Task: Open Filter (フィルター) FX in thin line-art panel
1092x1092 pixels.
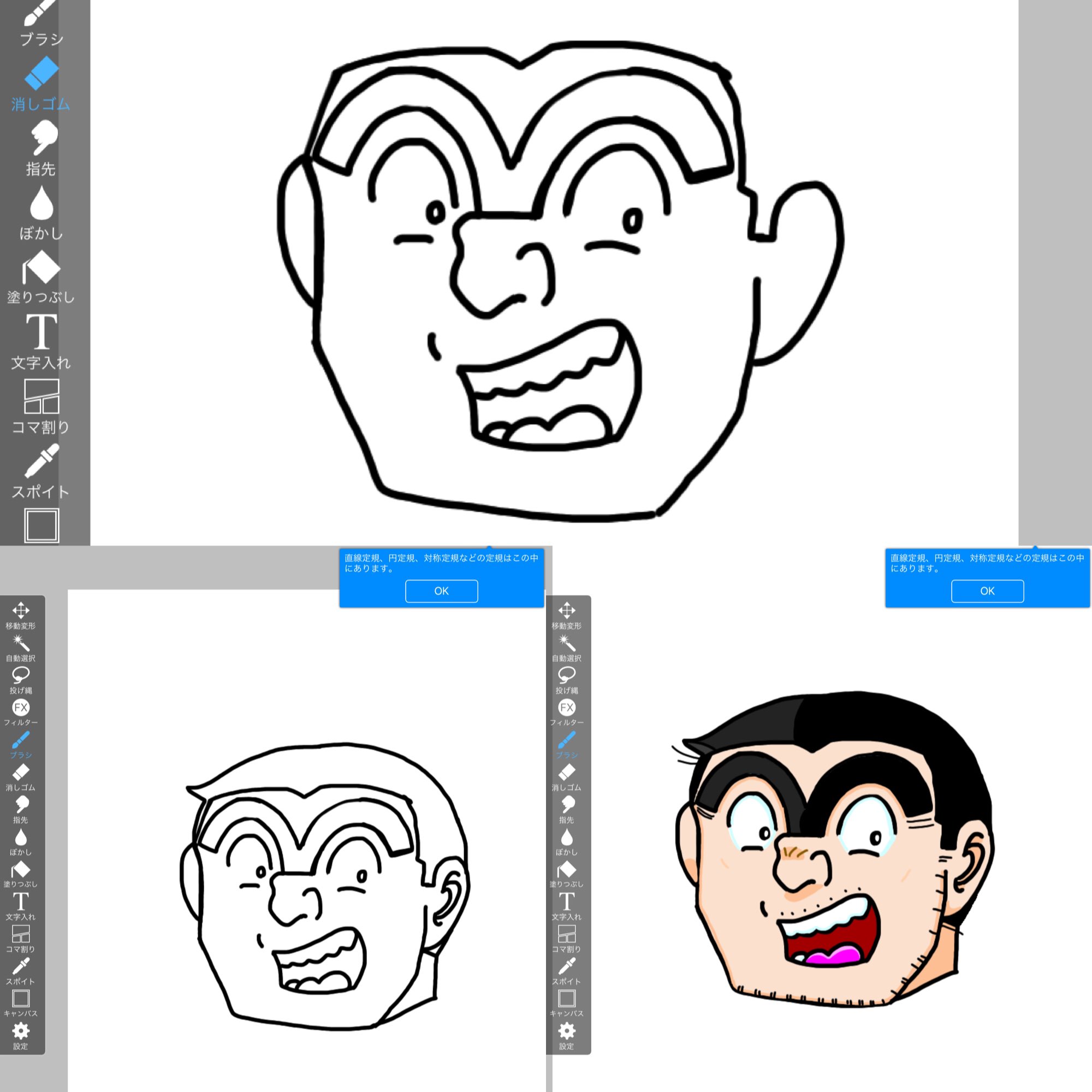Action: [x=21, y=712]
